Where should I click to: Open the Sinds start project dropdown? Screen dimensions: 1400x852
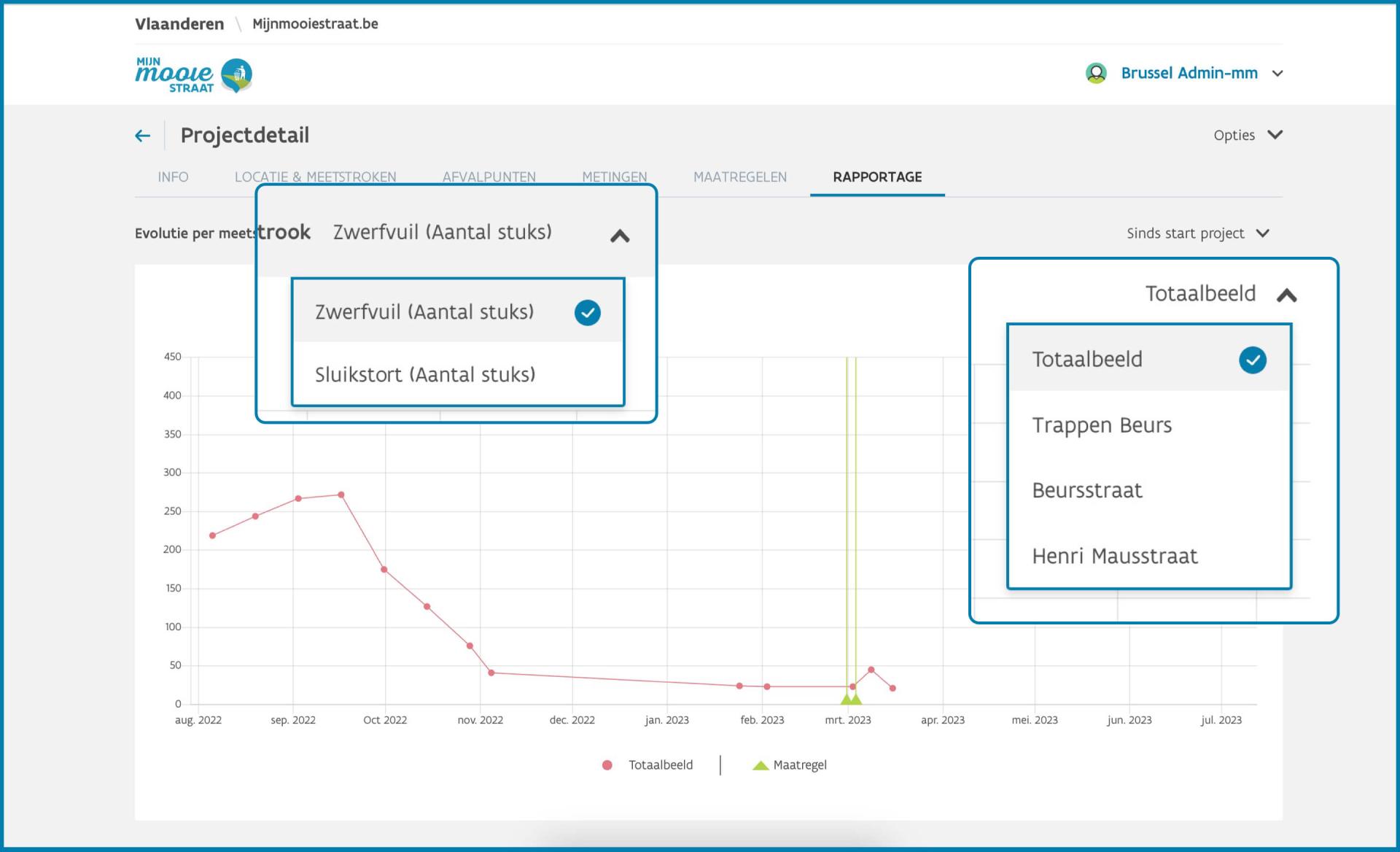pos(1198,233)
